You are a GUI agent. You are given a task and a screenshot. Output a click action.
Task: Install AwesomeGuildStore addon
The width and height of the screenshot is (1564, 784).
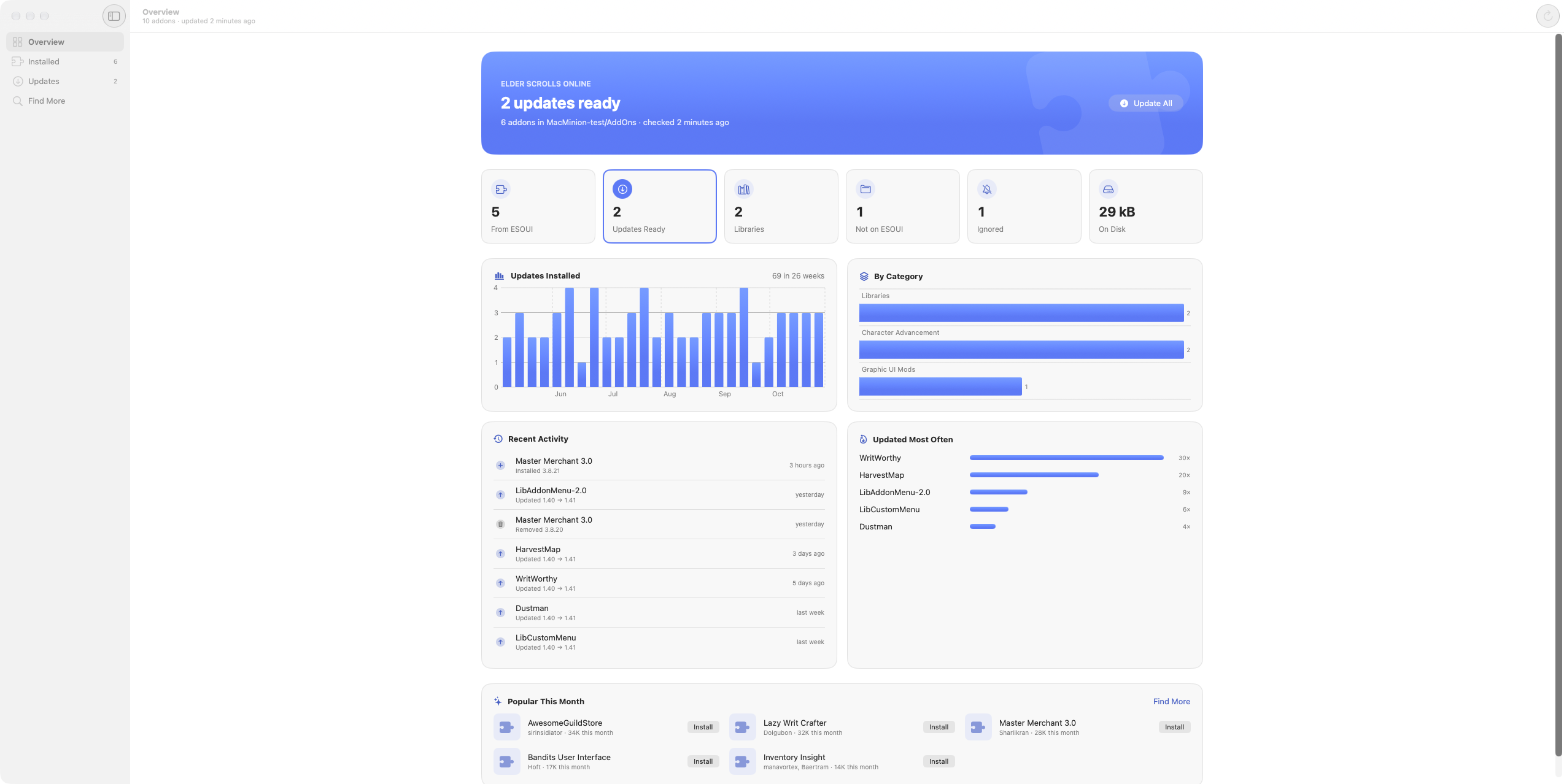point(703,727)
